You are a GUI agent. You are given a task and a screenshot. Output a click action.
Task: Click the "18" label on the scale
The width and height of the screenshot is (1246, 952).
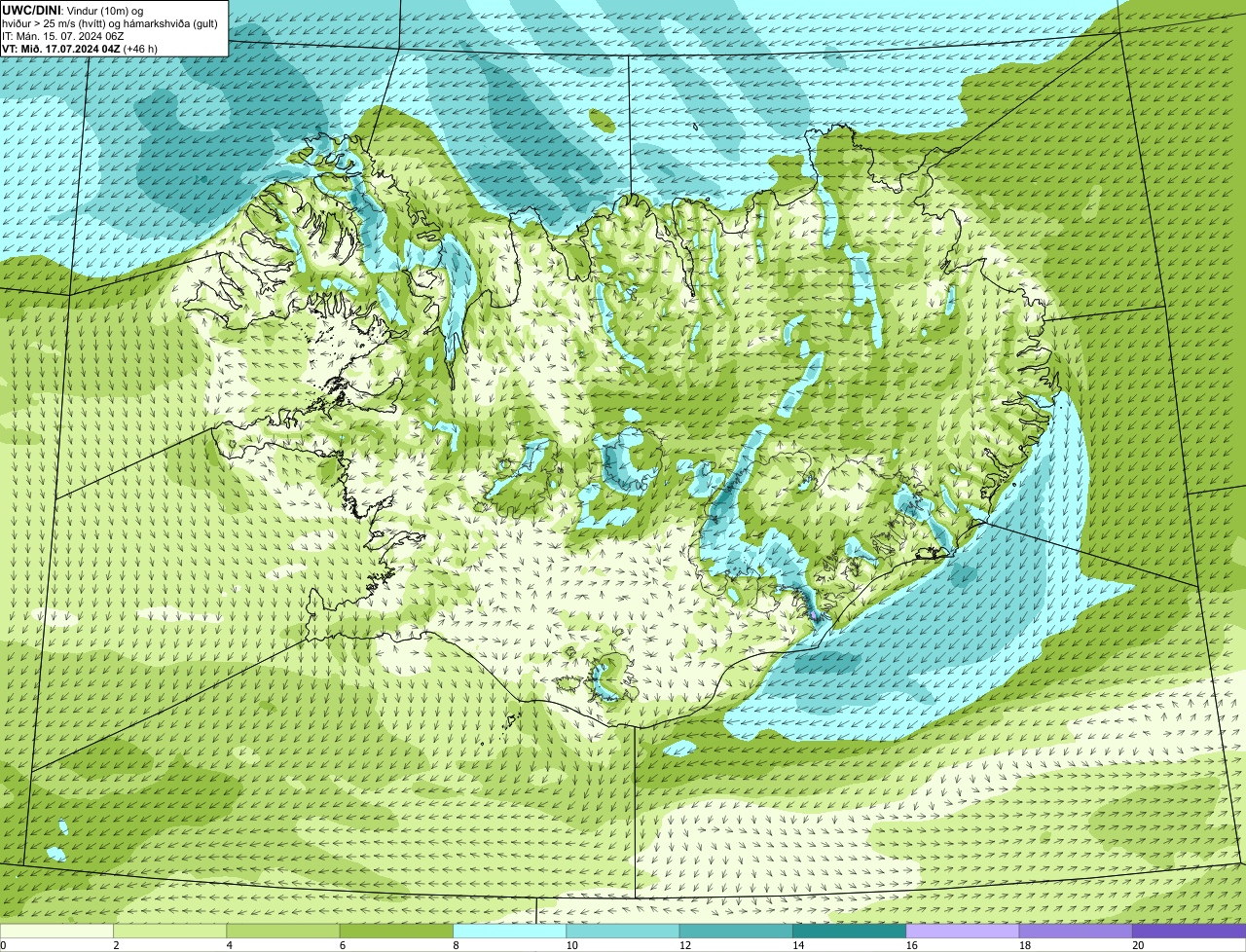pyautogui.click(x=1025, y=945)
